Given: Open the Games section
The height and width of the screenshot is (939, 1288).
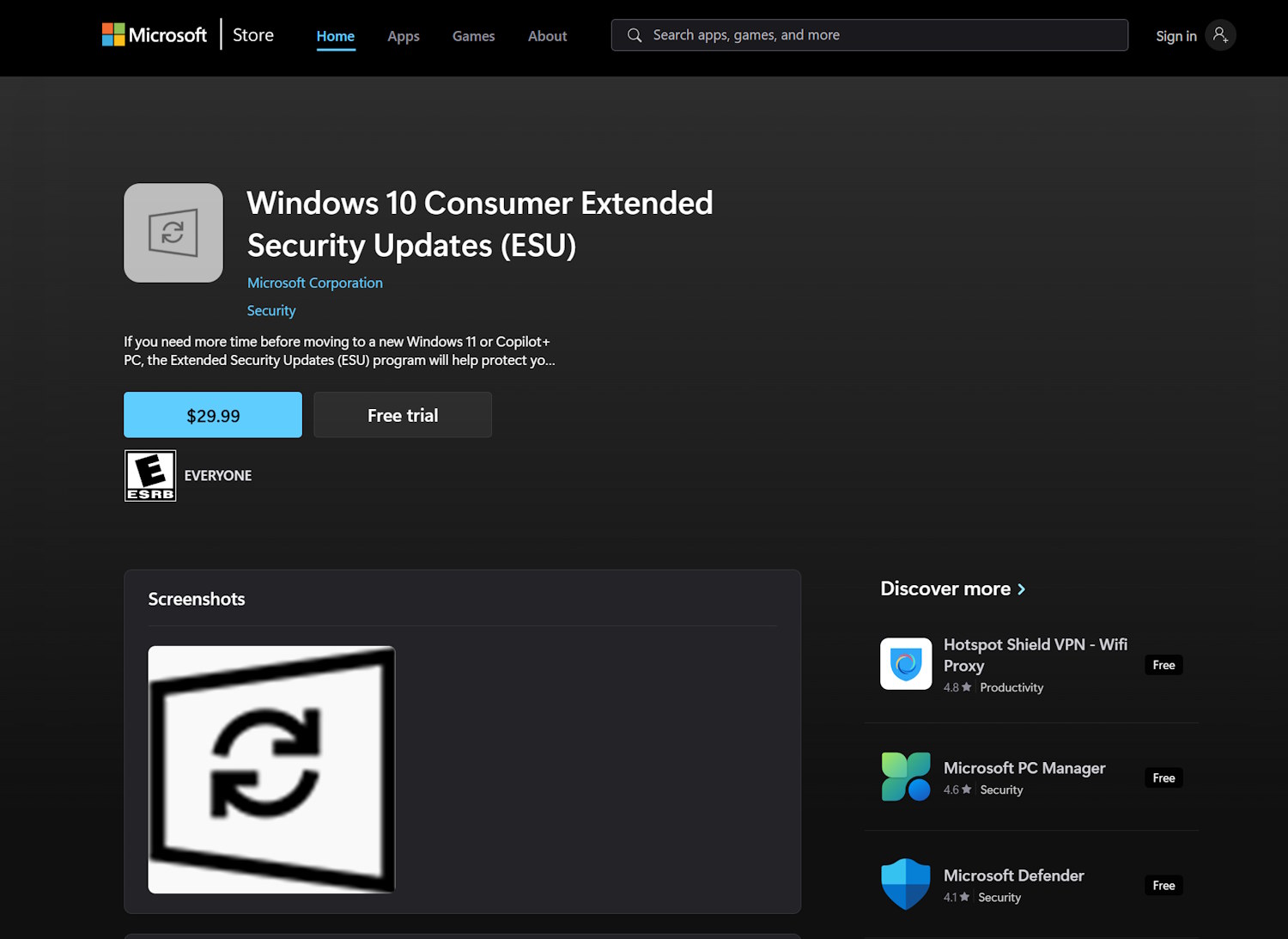Looking at the screenshot, I should (473, 36).
